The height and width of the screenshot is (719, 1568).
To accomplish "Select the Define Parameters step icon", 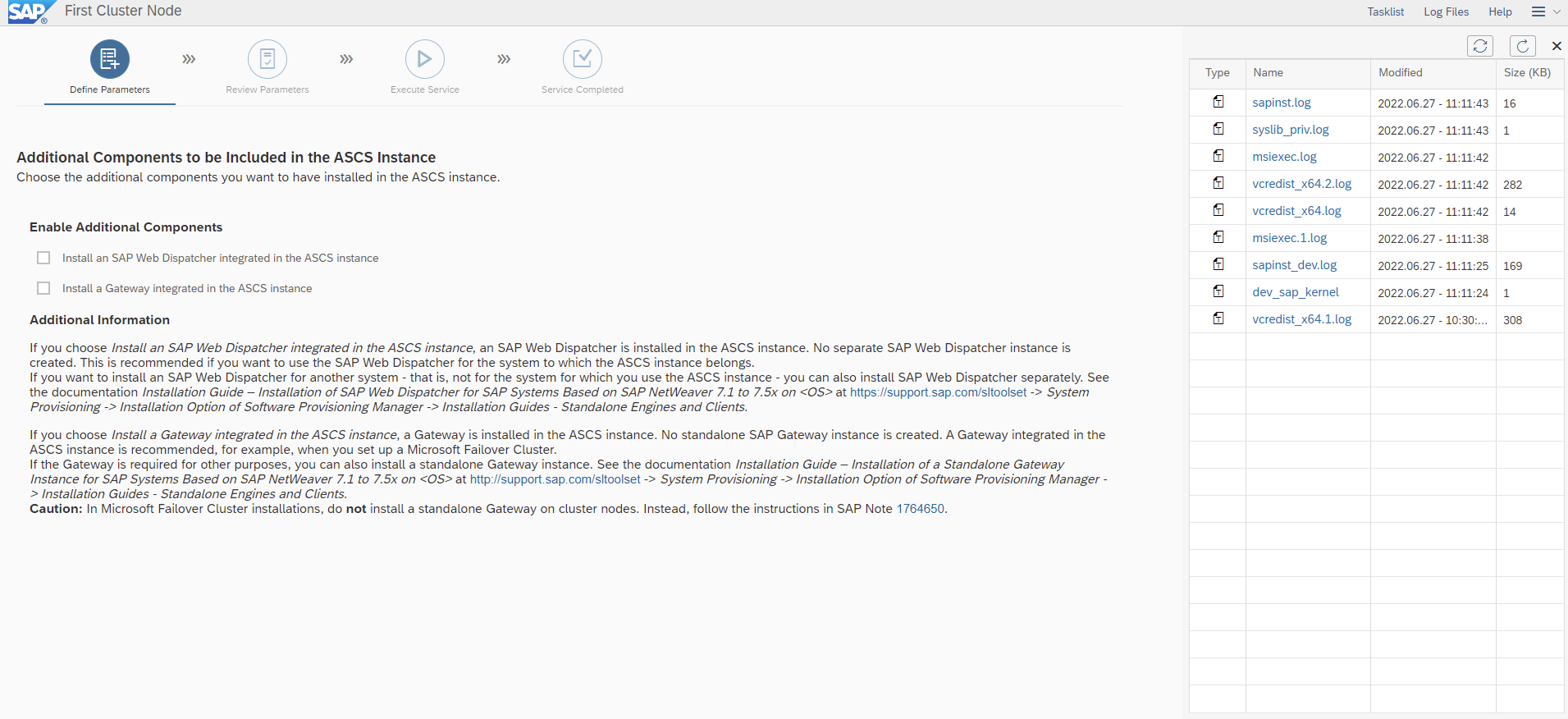I will click(x=110, y=59).
